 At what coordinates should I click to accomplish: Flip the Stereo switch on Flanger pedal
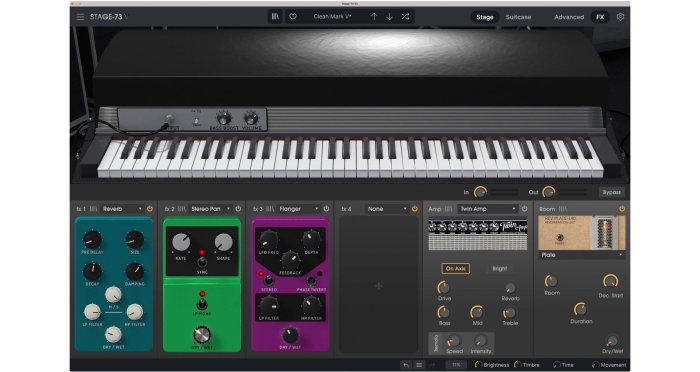[x=268, y=280]
